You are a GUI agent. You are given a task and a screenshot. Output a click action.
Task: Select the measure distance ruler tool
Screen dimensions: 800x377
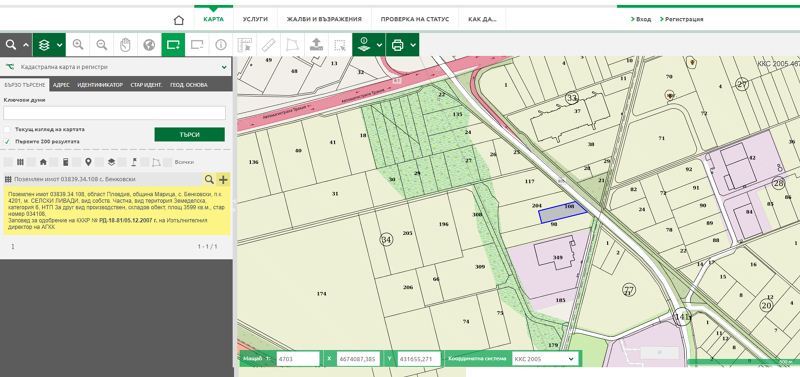268,45
